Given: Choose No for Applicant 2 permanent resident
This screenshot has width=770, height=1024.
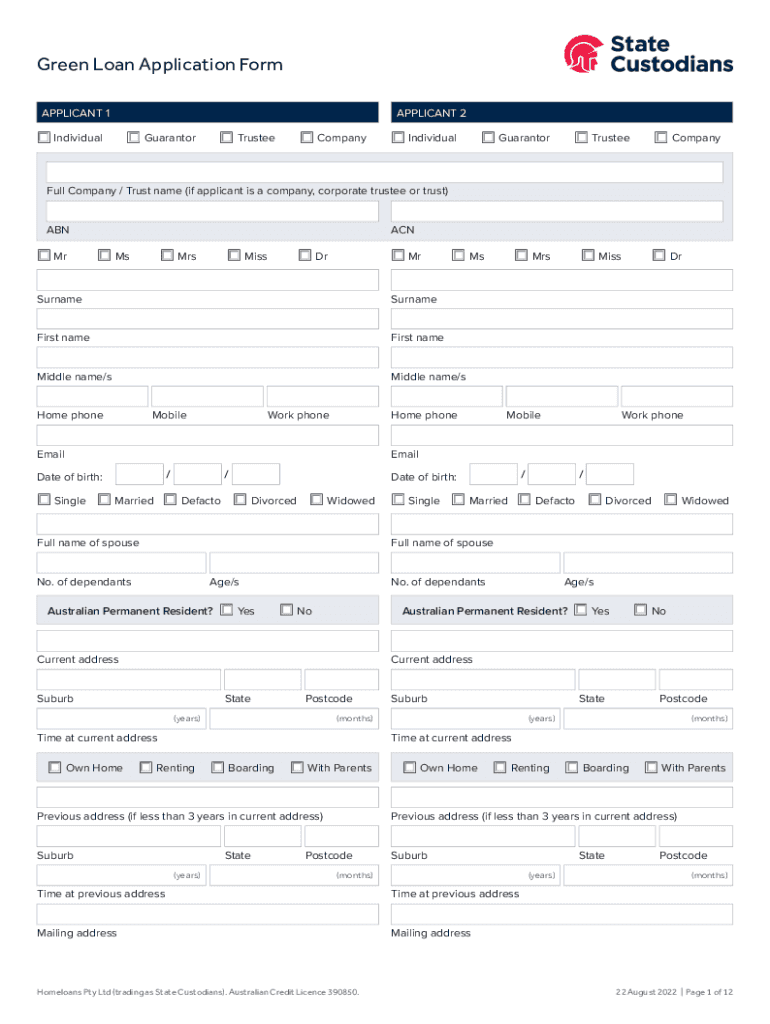Looking at the screenshot, I should [x=641, y=610].
